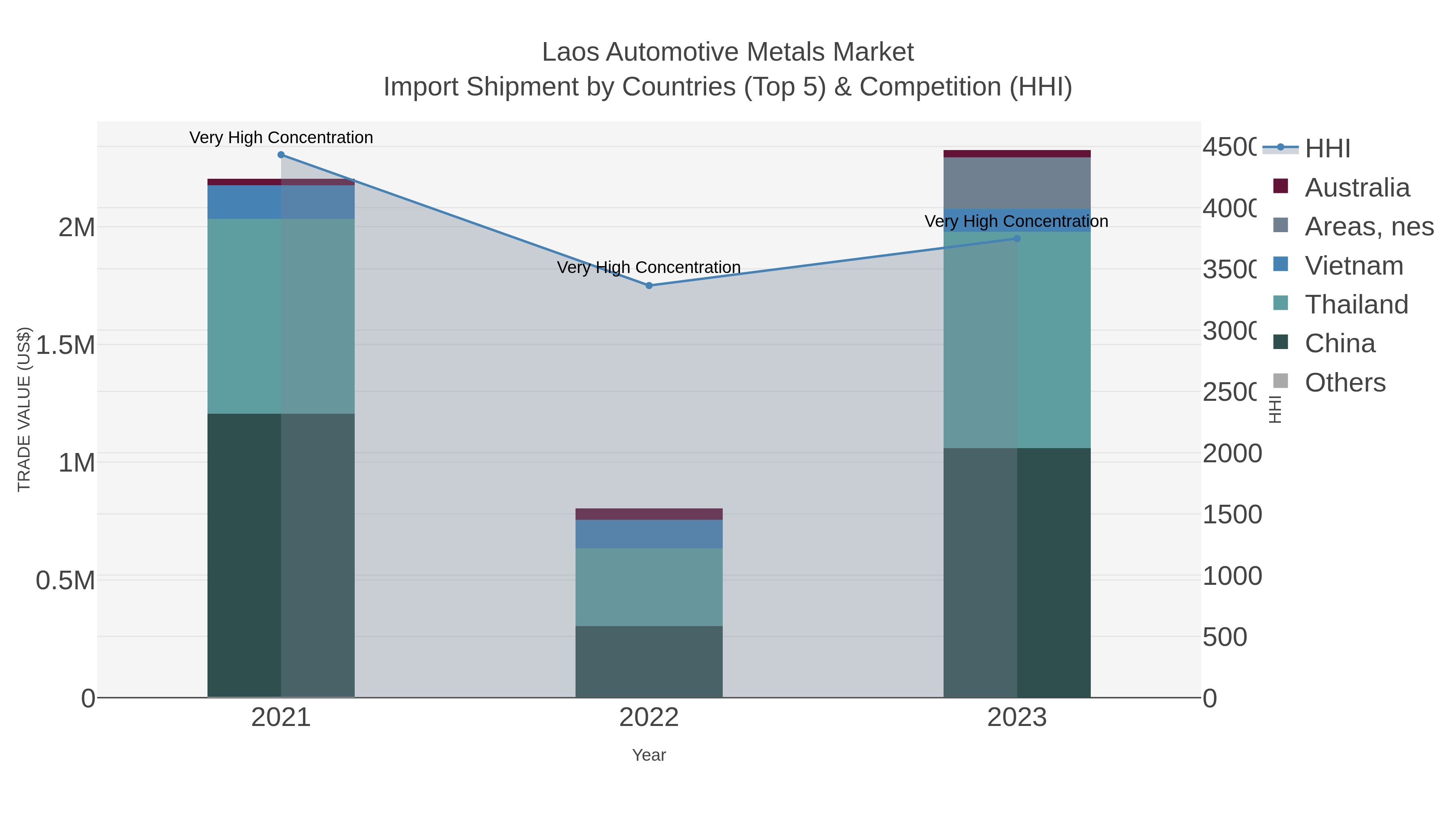Click the Import Shipment by Countries subtitle

point(728,87)
